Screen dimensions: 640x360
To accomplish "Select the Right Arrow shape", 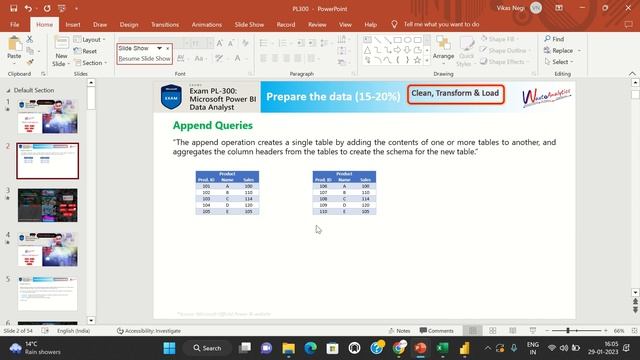I will coord(397,50).
